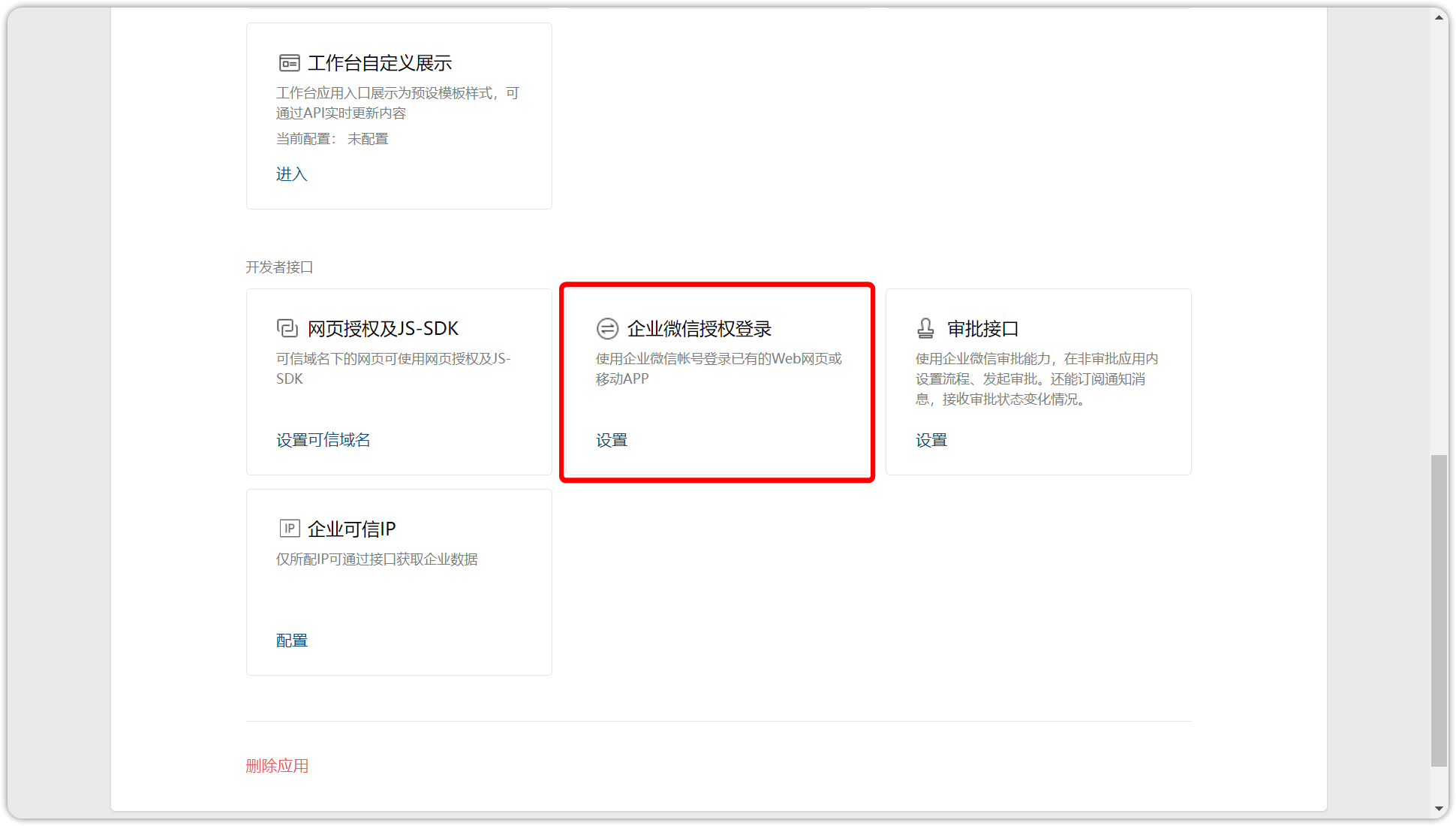Click the 仅所配IP可通过接口获取企业数据 description

(377, 559)
